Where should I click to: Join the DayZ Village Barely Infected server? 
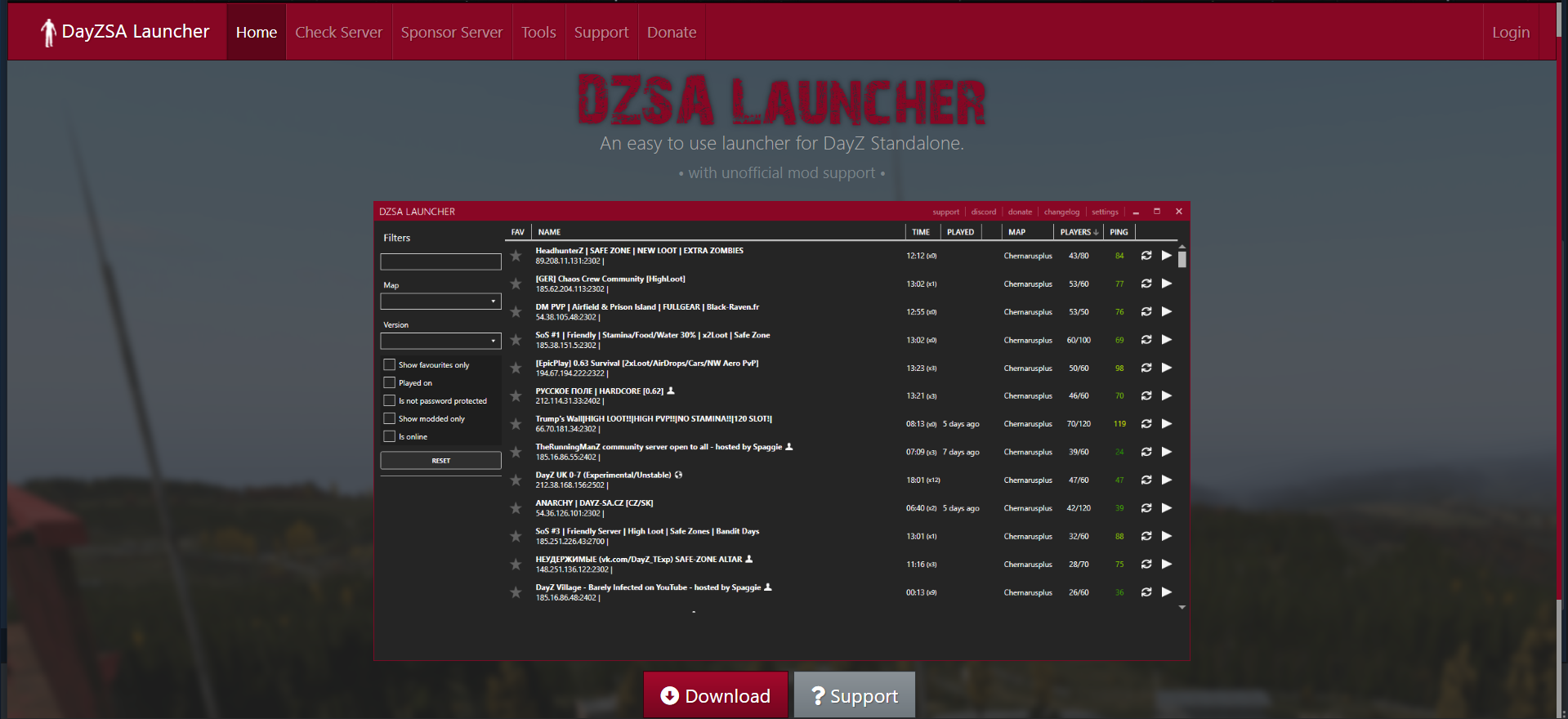point(1167,592)
